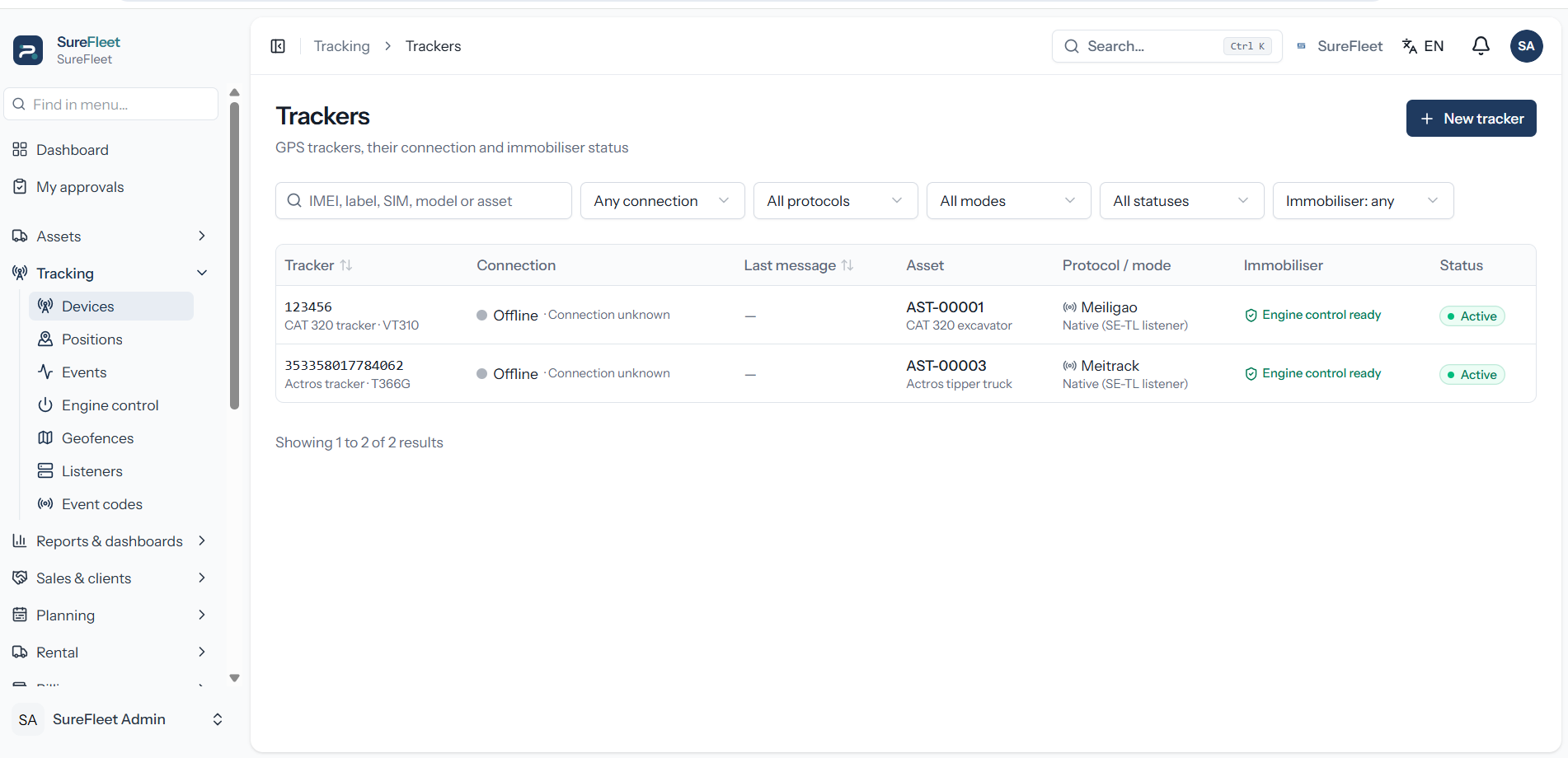This screenshot has height=758, width=1568.
Task: Click the SureFleet logo icon
Action: [28, 50]
